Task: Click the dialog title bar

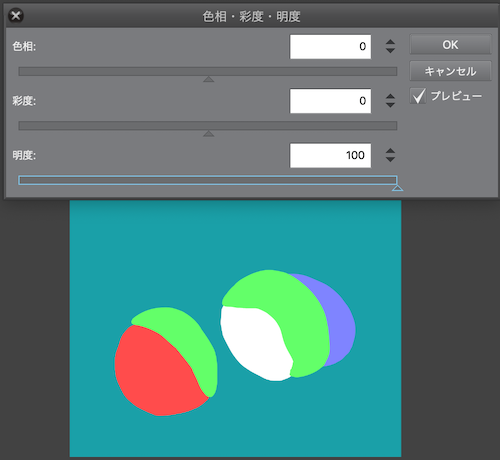Action: (252, 16)
